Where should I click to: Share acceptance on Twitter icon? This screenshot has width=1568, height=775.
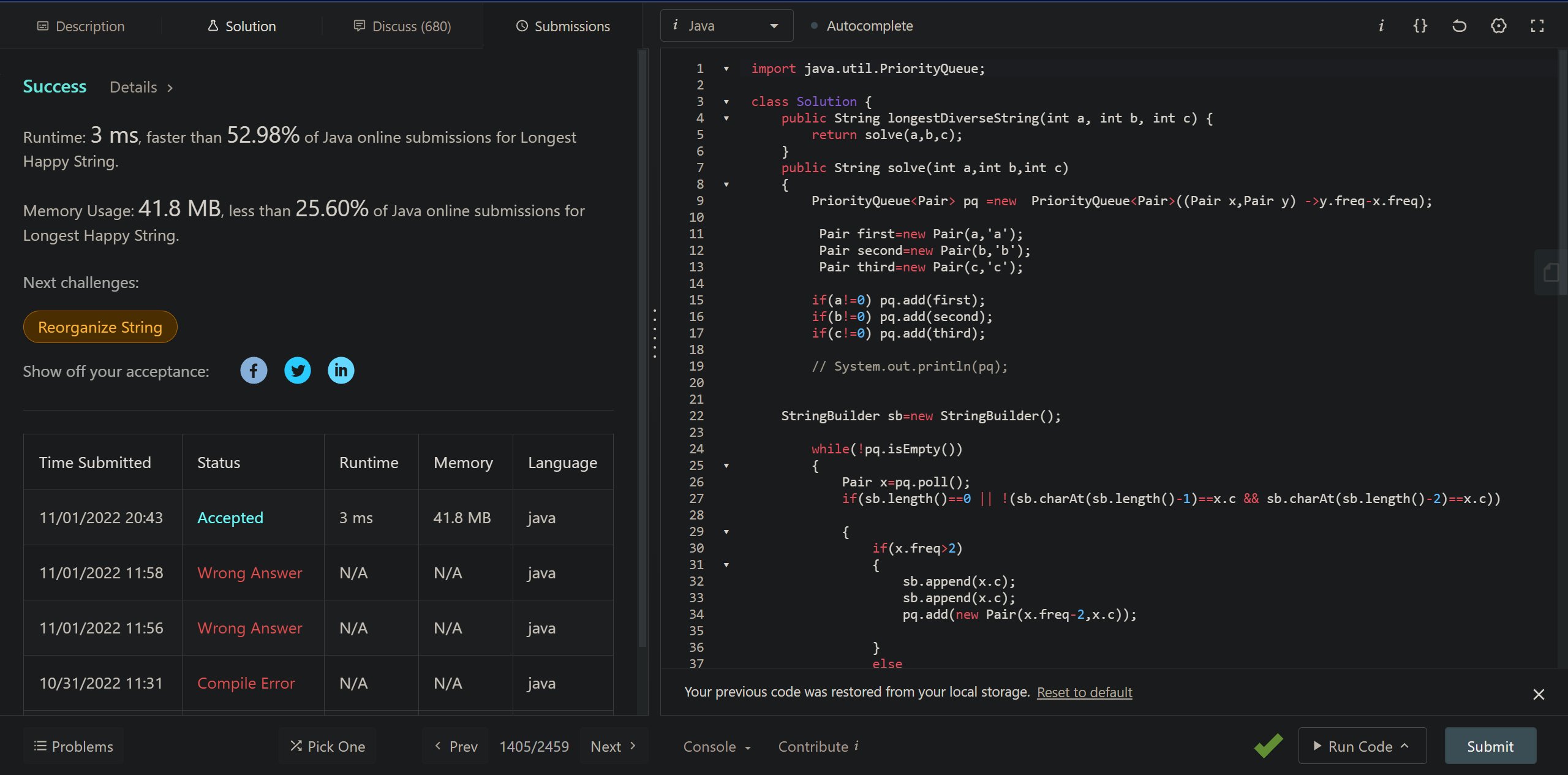click(x=298, y=371)
